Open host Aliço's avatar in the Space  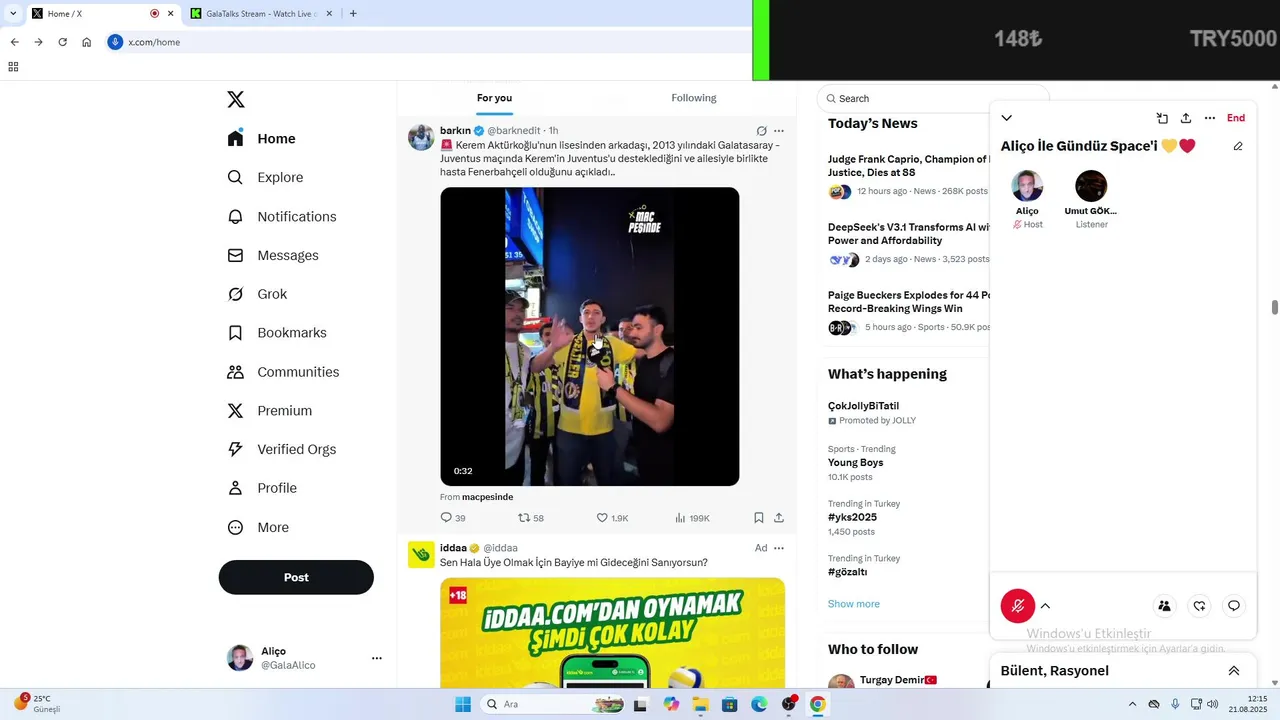click(1027, 186)
